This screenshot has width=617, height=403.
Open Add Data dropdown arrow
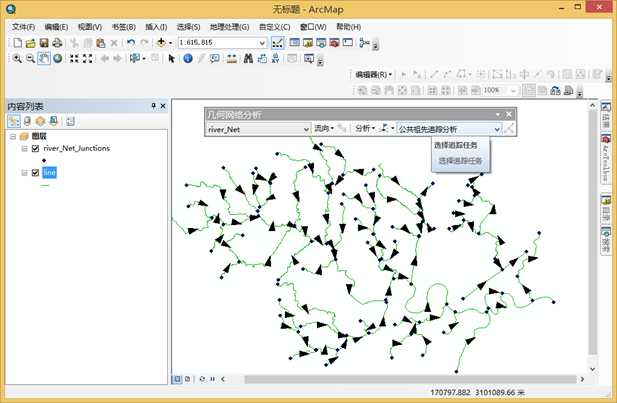click(x=170, y=43)
